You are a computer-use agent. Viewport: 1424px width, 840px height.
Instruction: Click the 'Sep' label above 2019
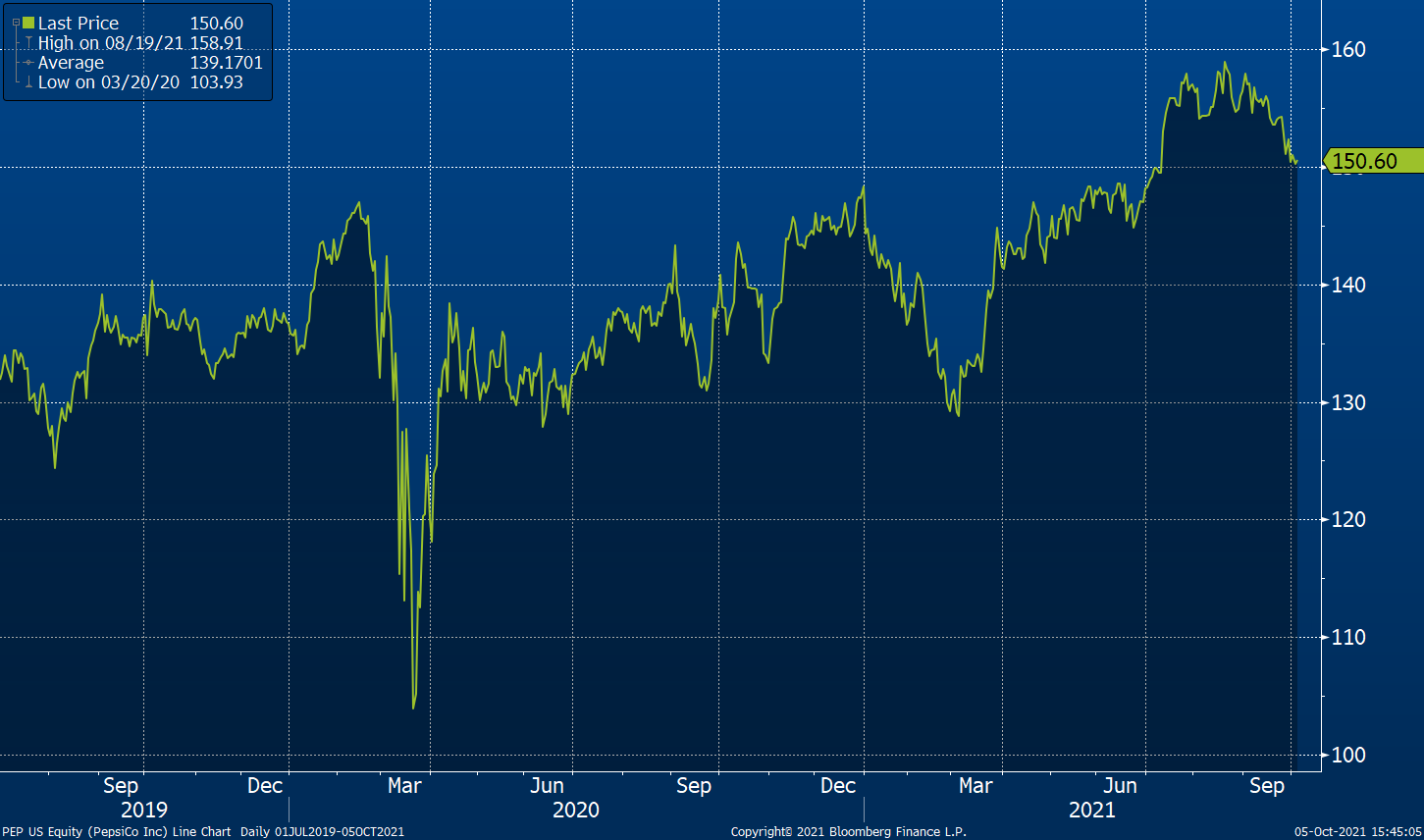coord(121,786)
